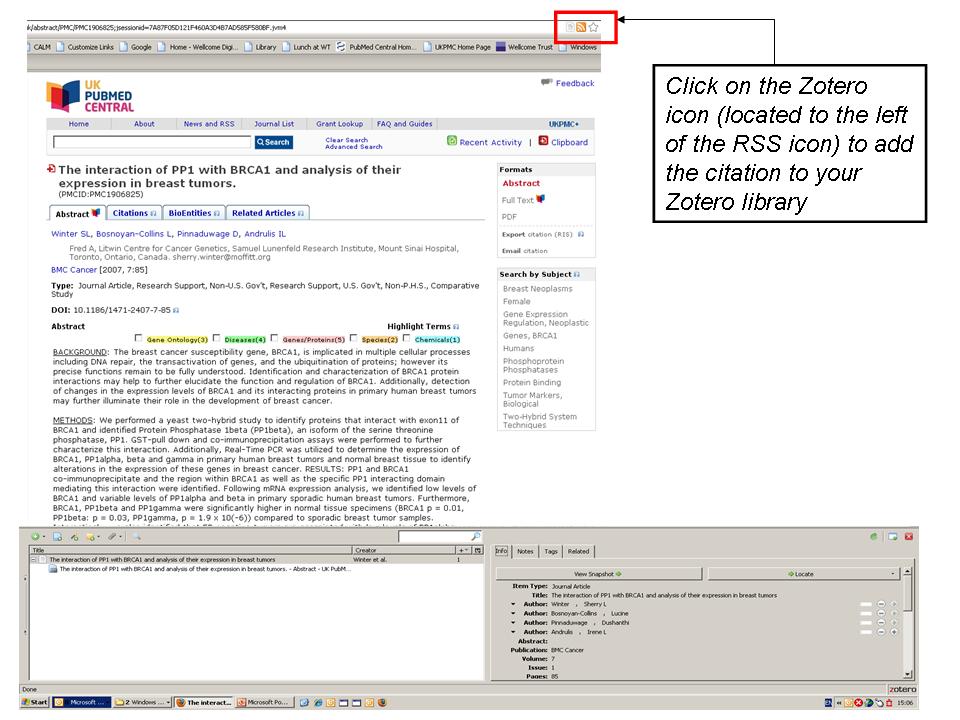Click the Feedback speech icon
The image size is (960, 720).
tap(546, 83)
